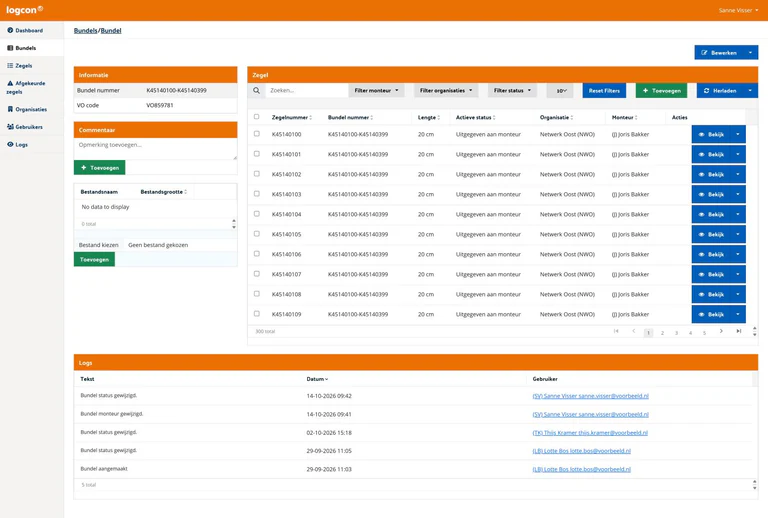Sort files by Bestandsgrootte
The height and width of the screenshot is (518, 768).
(164, 192)
